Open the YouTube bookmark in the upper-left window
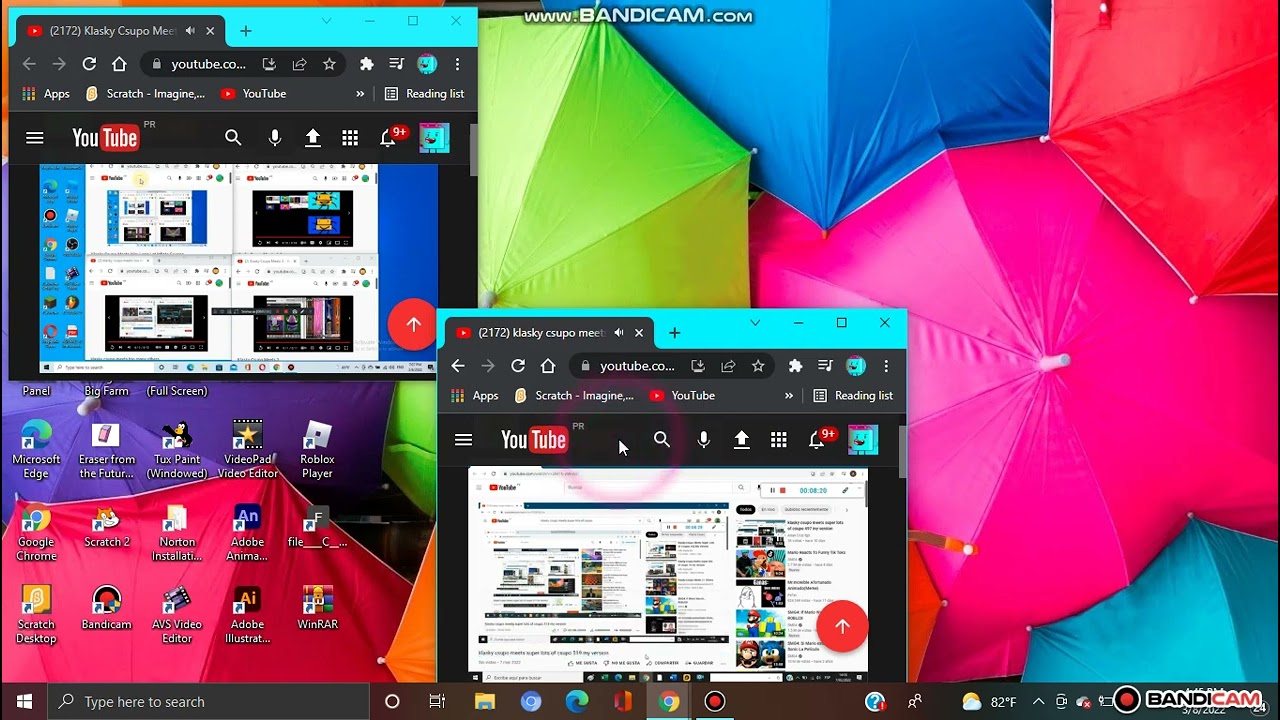1280x720 pixels. tap(254, 94)
